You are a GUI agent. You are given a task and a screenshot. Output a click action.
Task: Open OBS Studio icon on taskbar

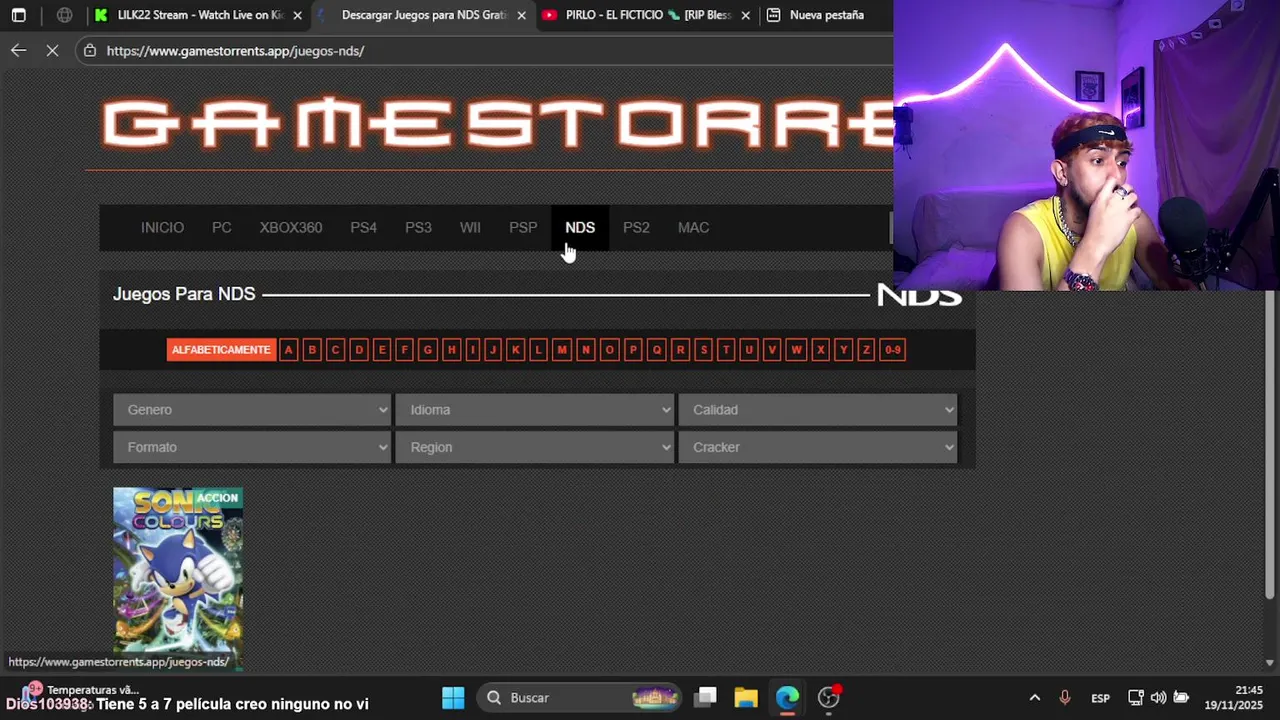pos(829,697)
